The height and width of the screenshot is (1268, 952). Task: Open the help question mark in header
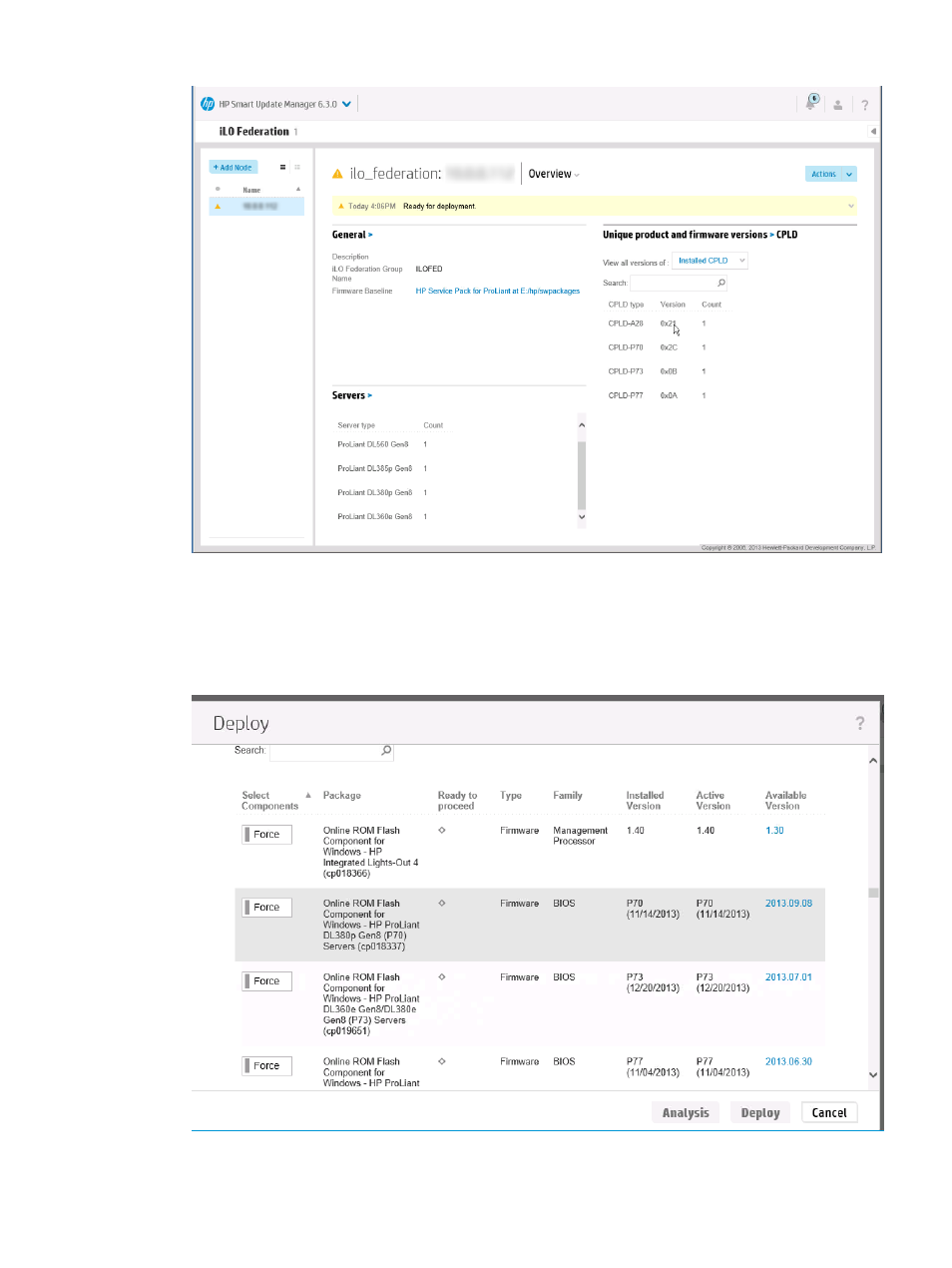click(865, 105)
